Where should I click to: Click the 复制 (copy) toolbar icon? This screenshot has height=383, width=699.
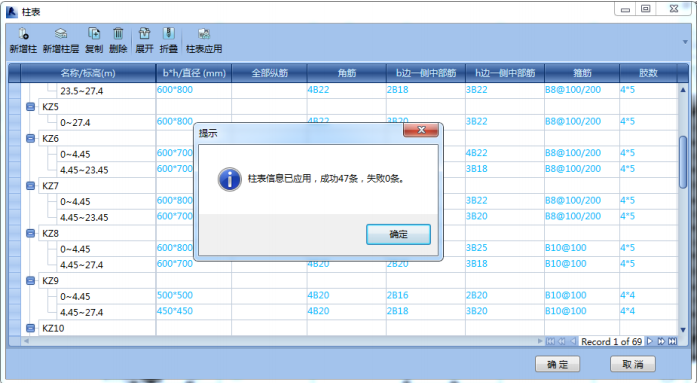coord(94,34)
